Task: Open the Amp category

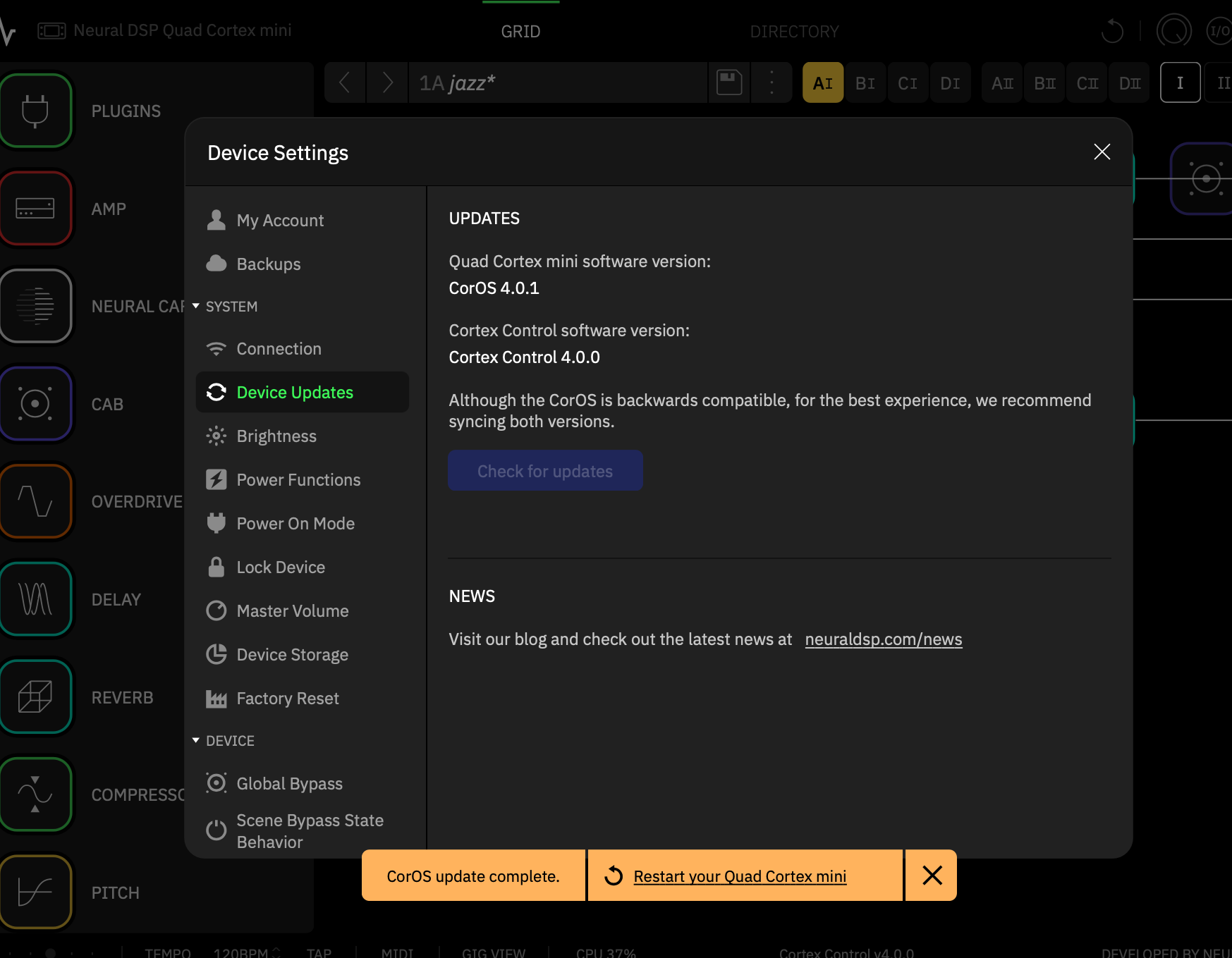Action: coord(36,209)
